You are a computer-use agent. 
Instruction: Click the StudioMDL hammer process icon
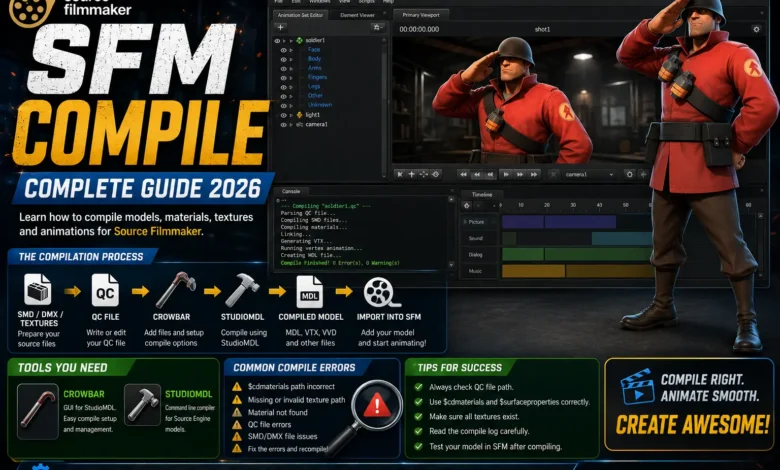242,290
